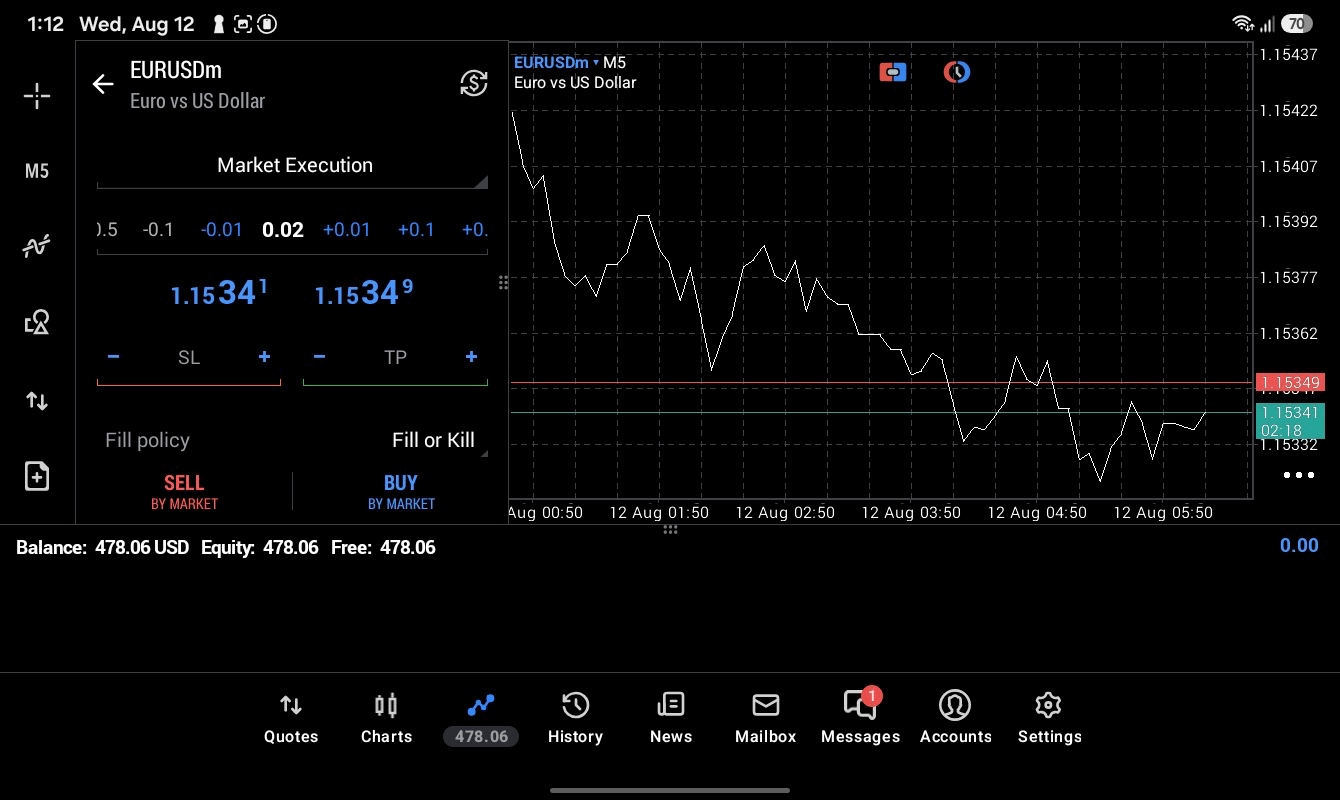This screenshot has height=800, width=1340.
Task: Tap the trade arrows icon in sidebar
Action: point(37,401)
